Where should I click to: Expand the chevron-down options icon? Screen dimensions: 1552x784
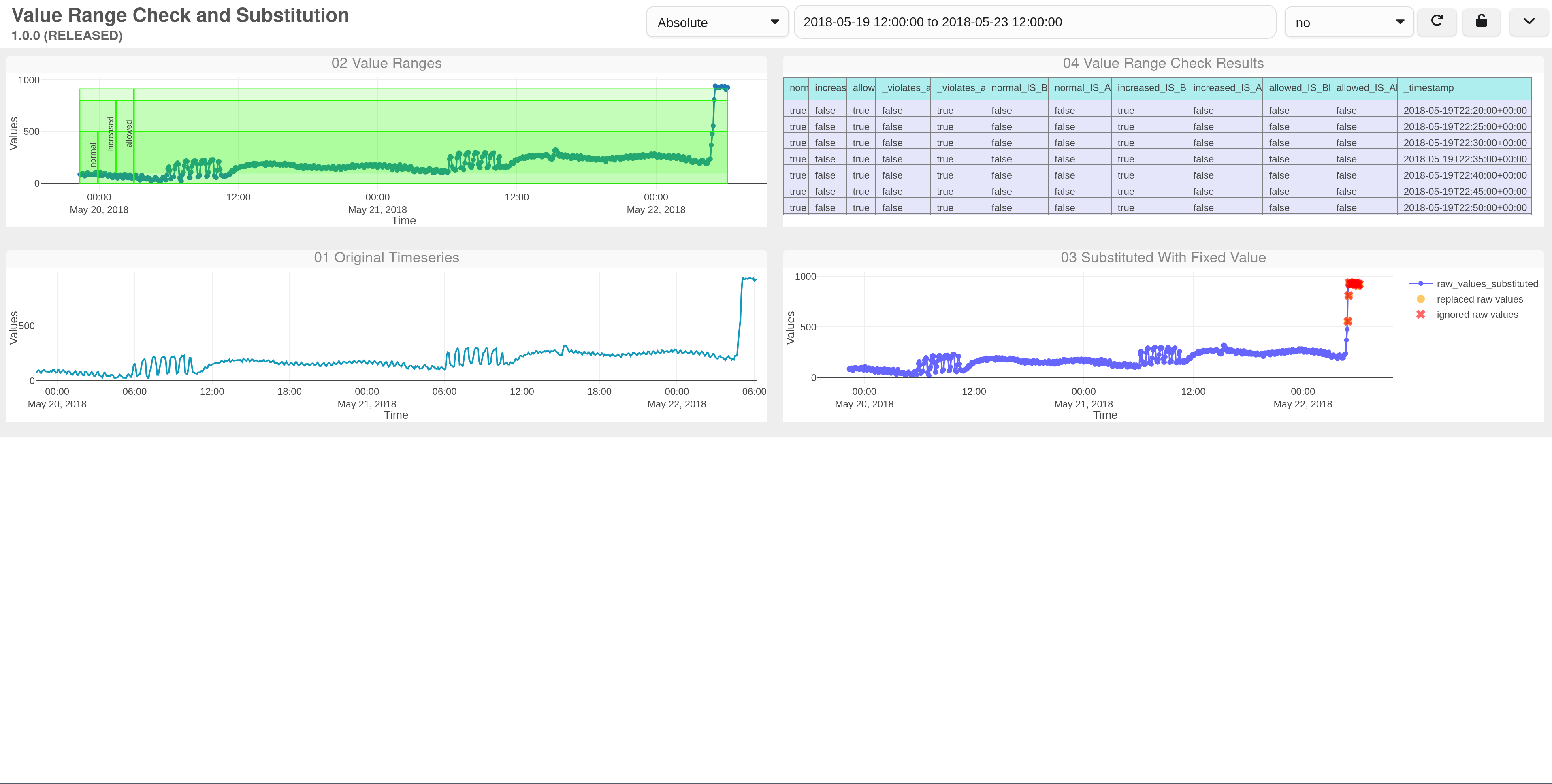coord(1529,22)
